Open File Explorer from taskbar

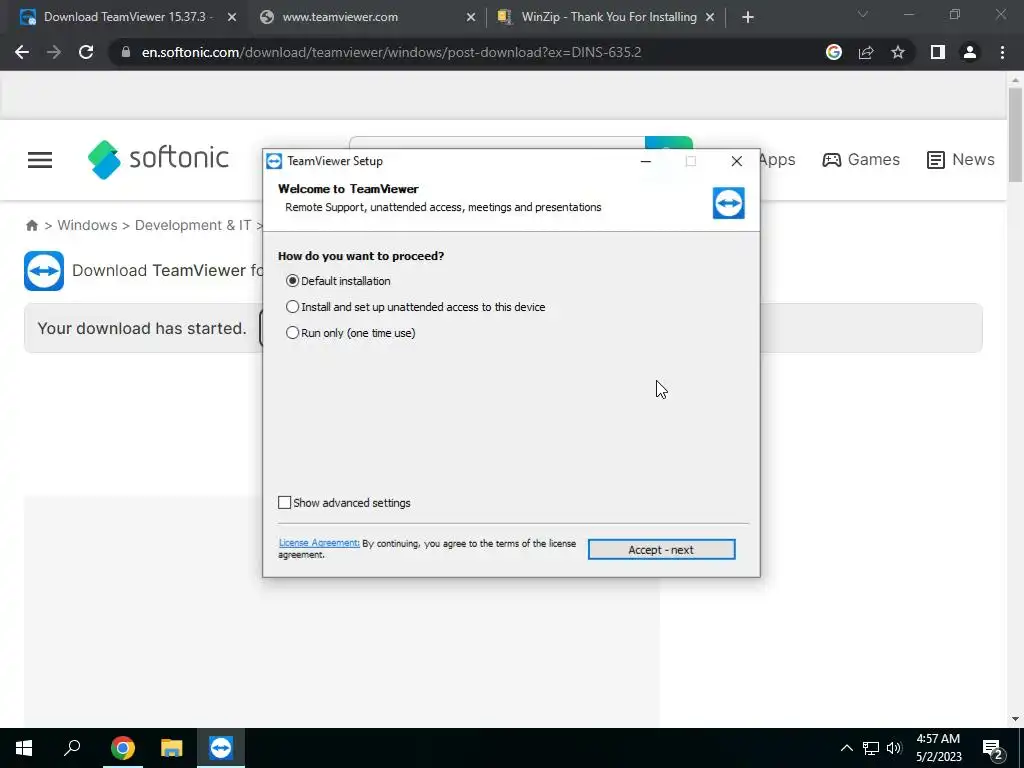point(172,748)
